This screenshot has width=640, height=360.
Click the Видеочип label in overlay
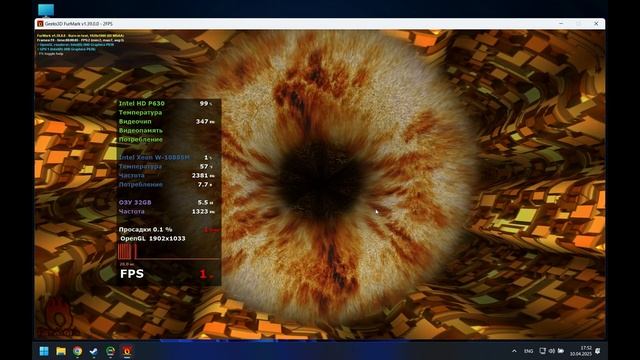[135, 122]
